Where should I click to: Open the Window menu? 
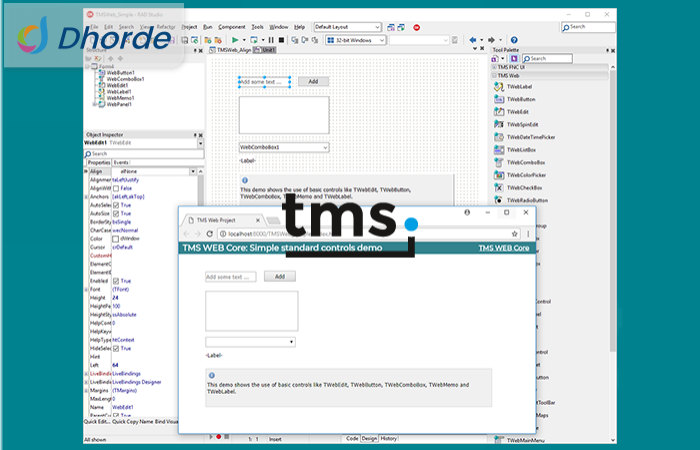point(279,27)
